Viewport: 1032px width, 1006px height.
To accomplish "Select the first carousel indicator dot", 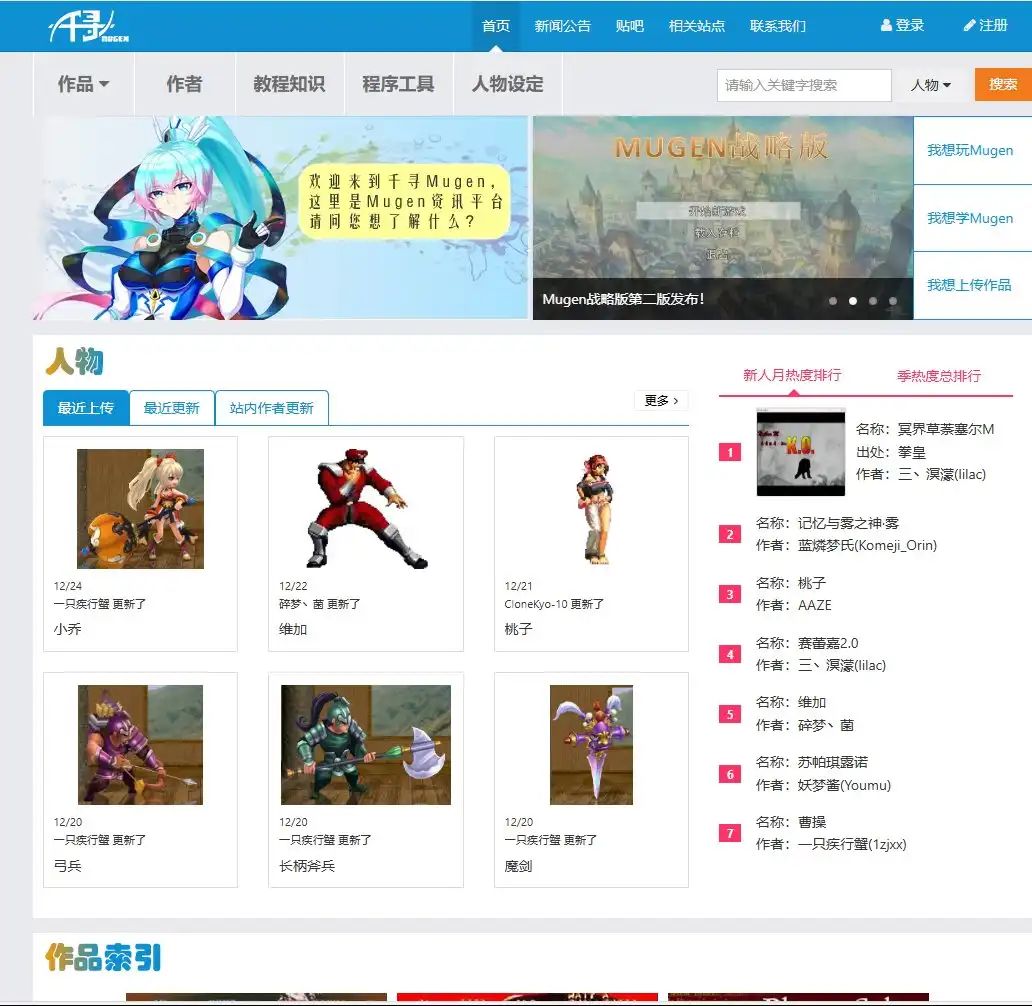I will (x=833, y=301).
